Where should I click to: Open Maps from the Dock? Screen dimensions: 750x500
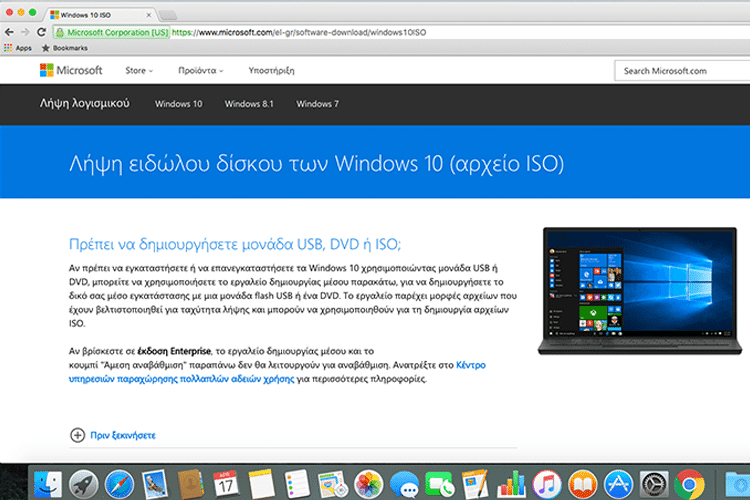(332, 484)
